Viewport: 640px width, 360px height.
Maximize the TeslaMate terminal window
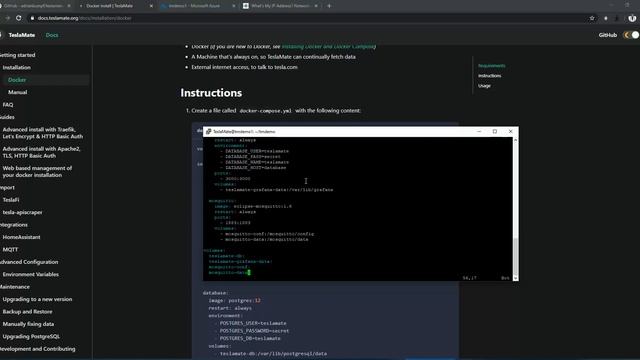495,131
